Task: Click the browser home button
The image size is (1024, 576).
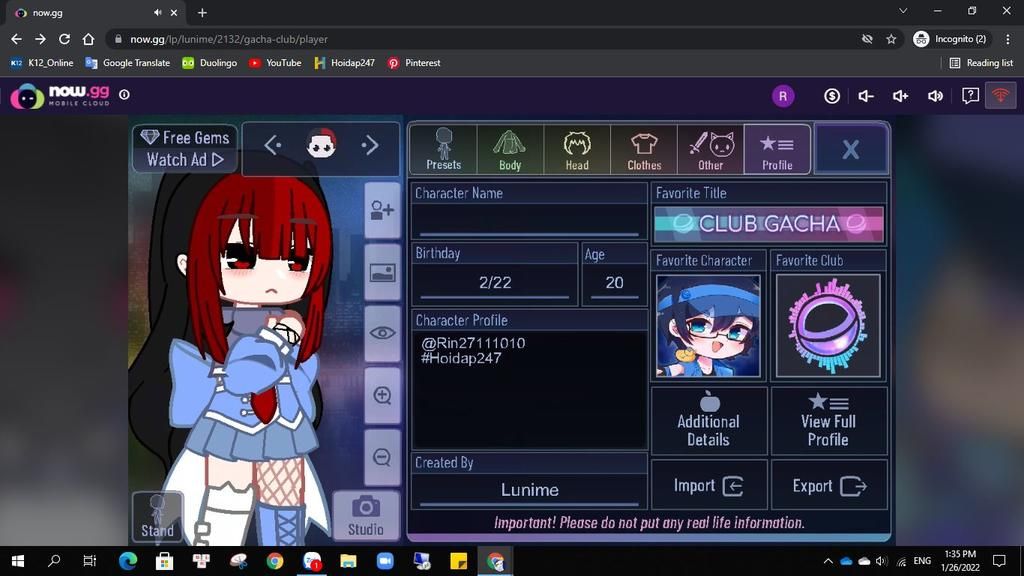Action: coord(88,39)
